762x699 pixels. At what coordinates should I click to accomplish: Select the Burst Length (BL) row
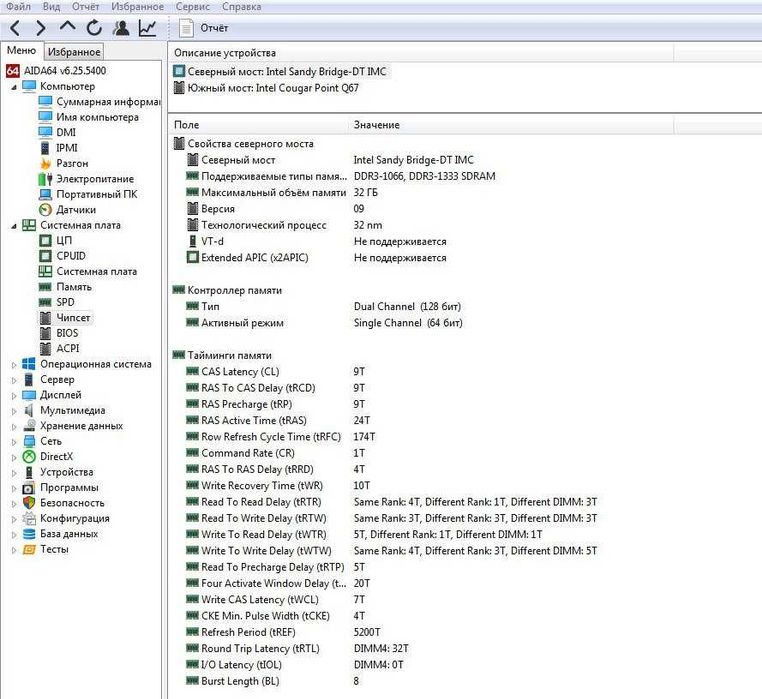(x=273, y=682)
